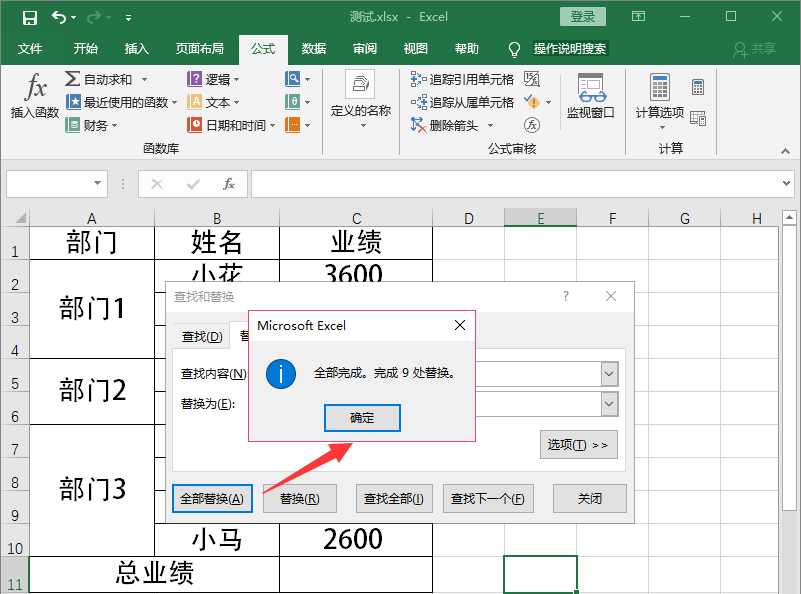Open the Watch Window
Viewport: 801px width, 594px height.
pyautogui.click(x=591, y=96)
